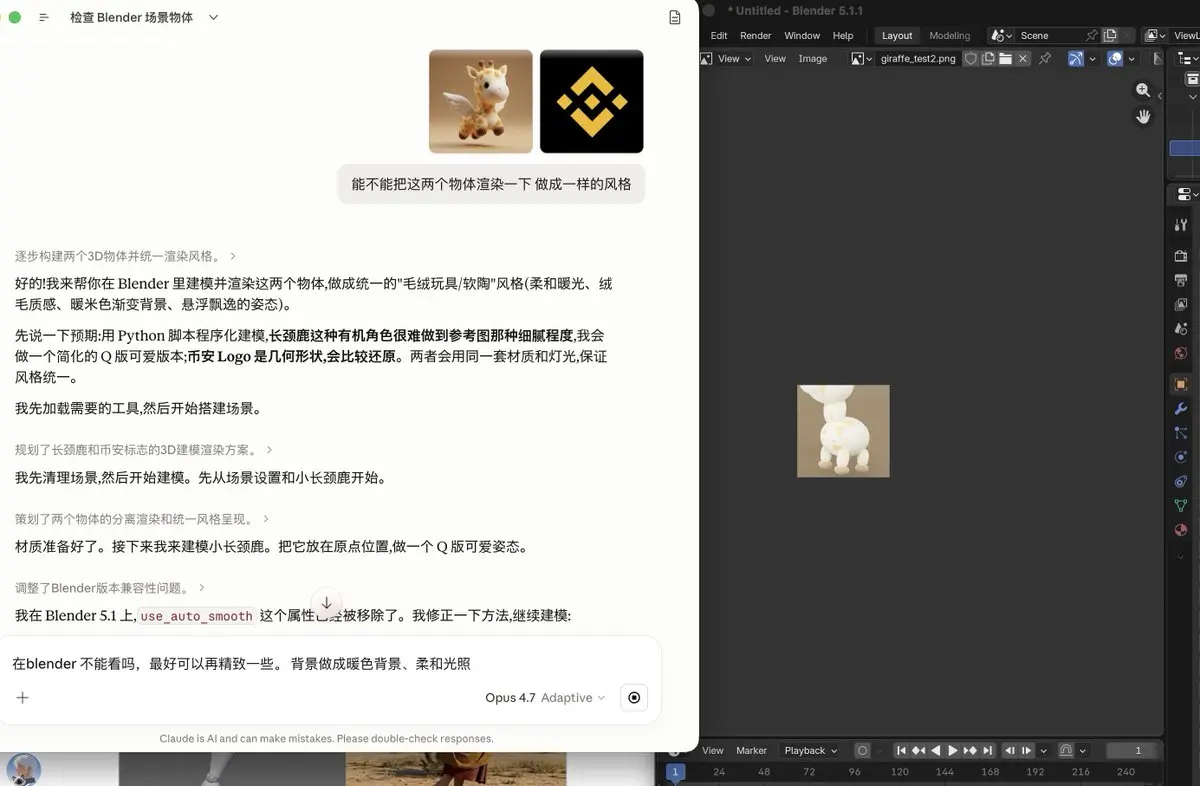Jump to the timeline end frame
The image size is (1200, 786).
(987, 751)
